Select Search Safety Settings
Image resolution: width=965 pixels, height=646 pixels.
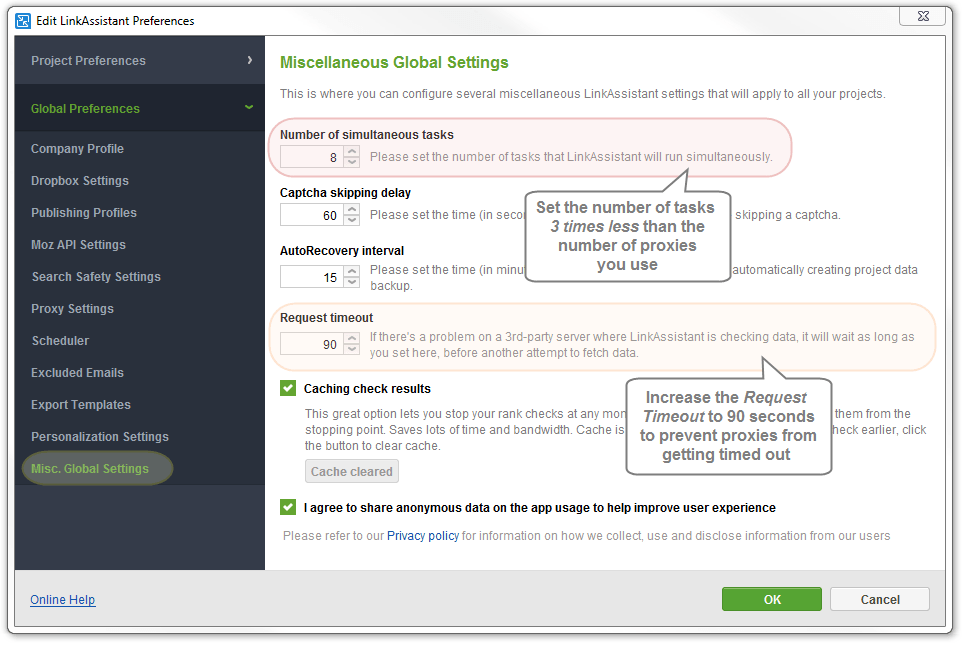[x=96, y=277]
